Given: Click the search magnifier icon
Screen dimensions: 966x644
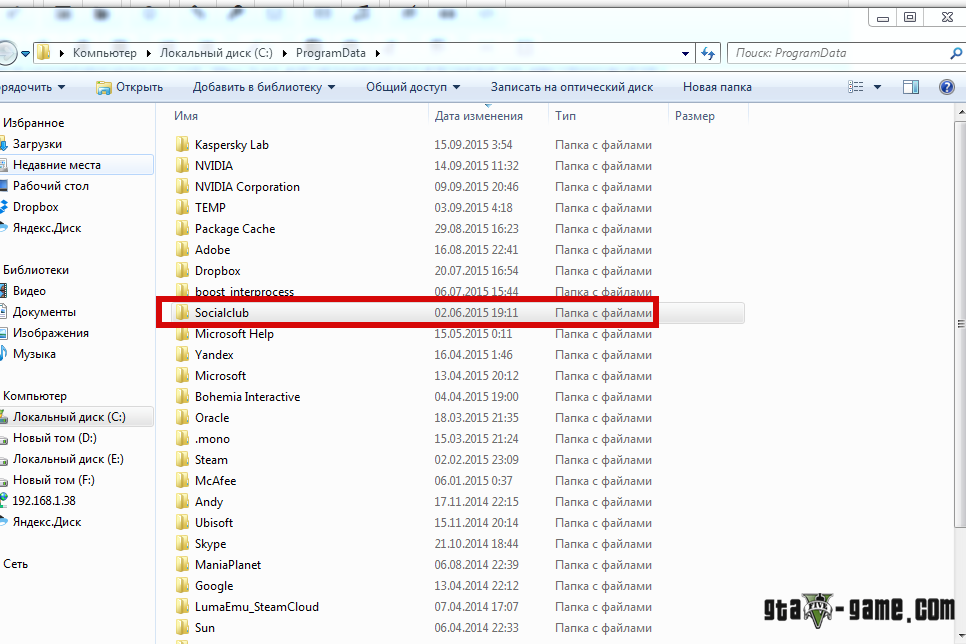Looking at the screenshot, I should point(956,54).
